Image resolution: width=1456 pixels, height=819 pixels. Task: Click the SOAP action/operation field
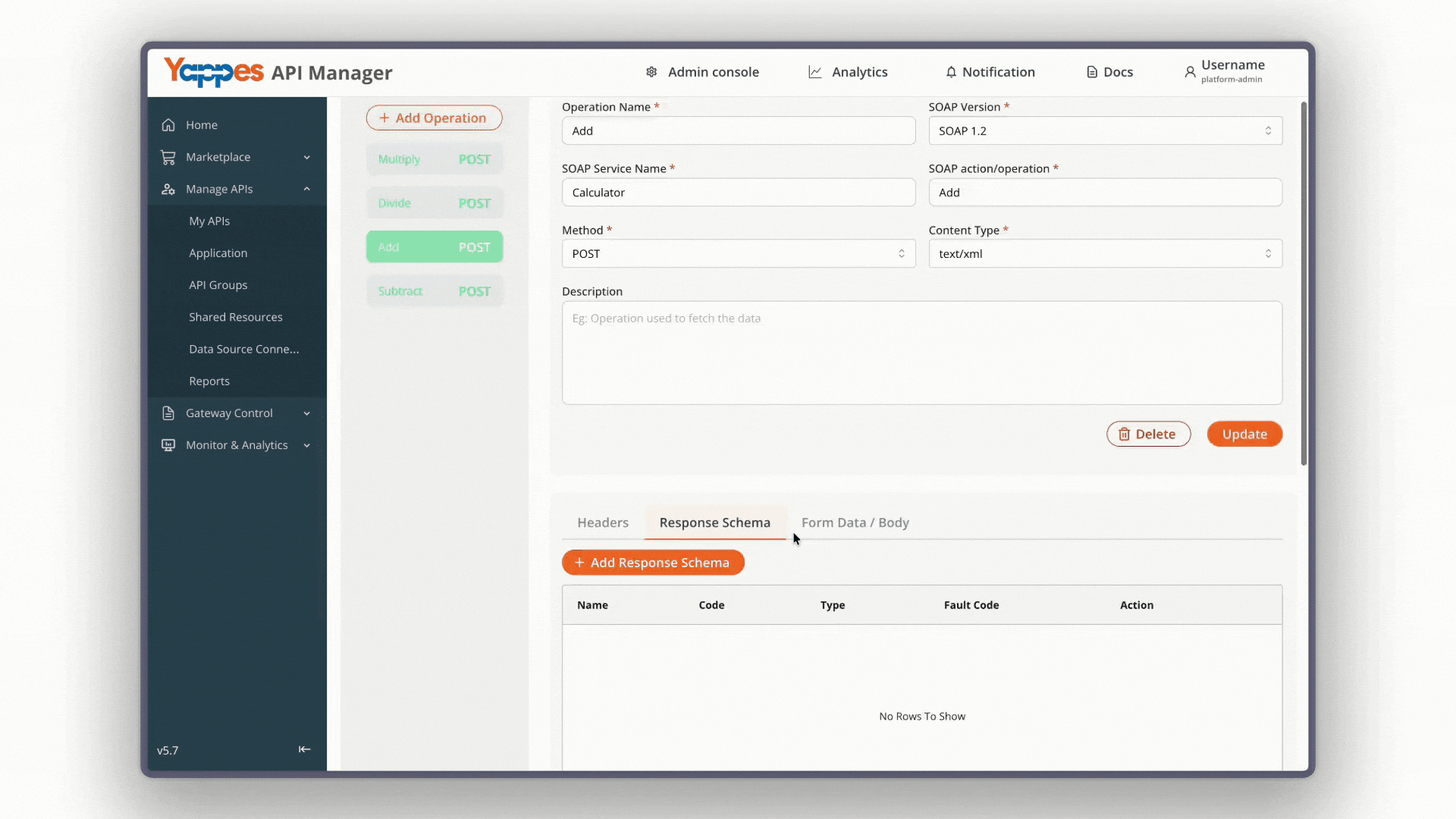(1105, 192)
